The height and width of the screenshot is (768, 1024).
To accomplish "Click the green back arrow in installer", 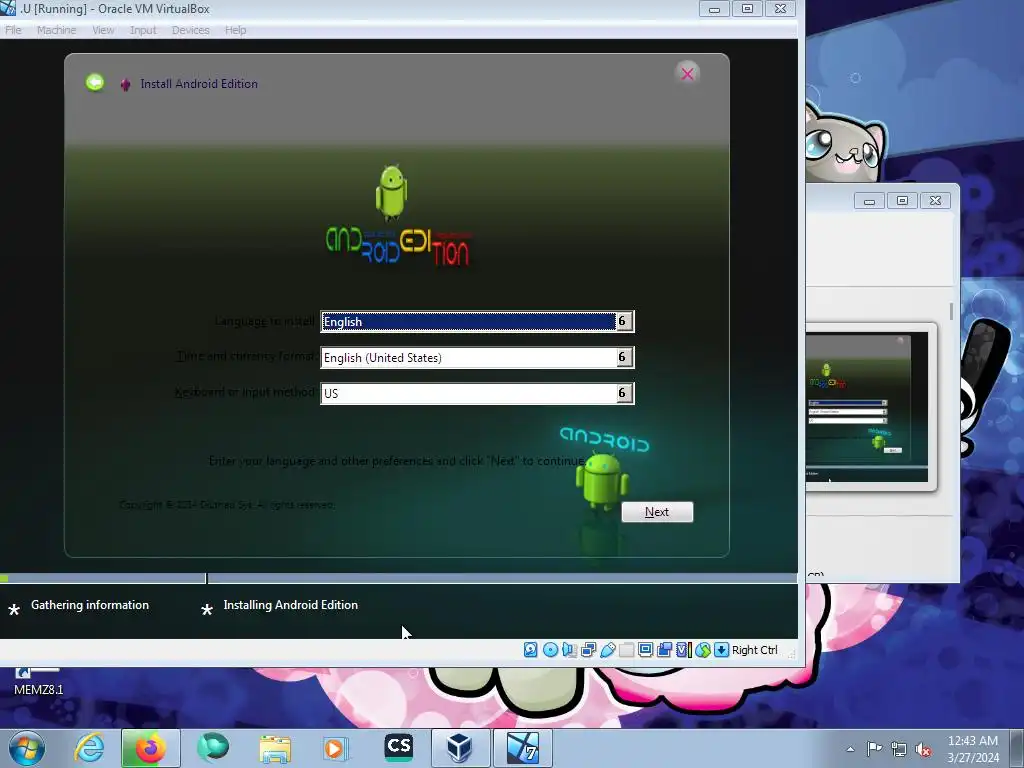I will 95,82.
